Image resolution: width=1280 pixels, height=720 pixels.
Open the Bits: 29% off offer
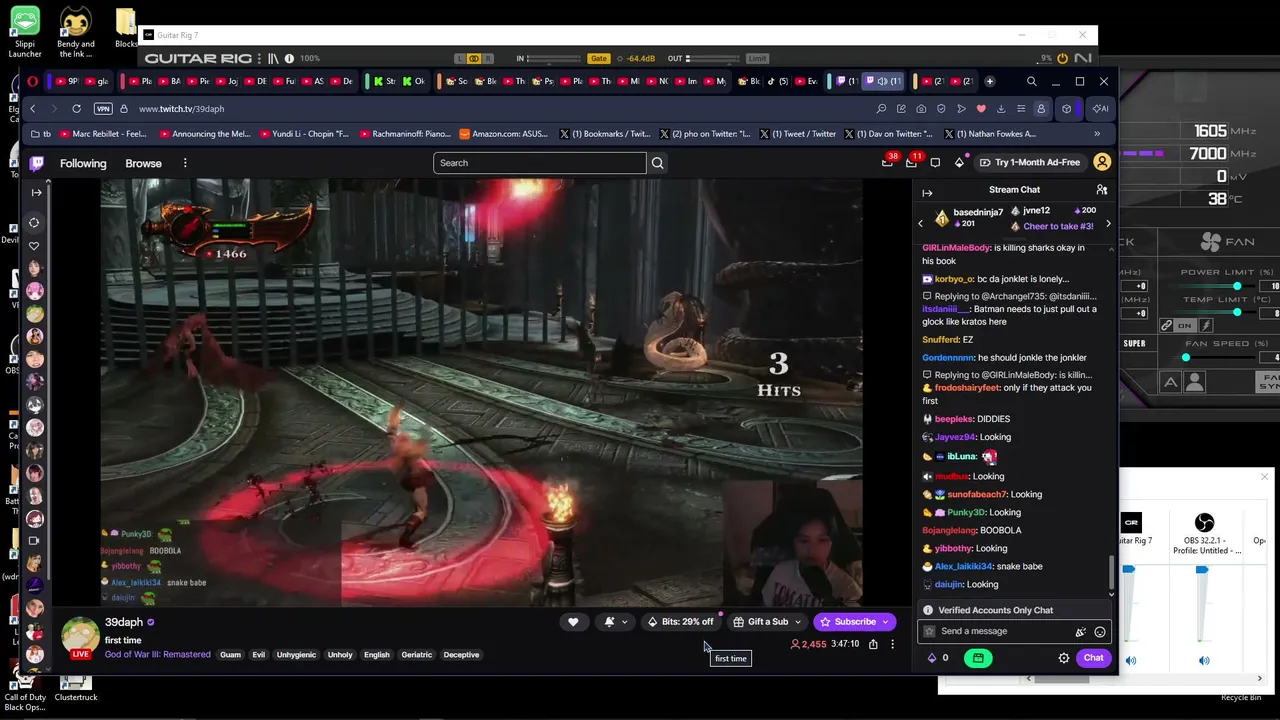(681, 622)
